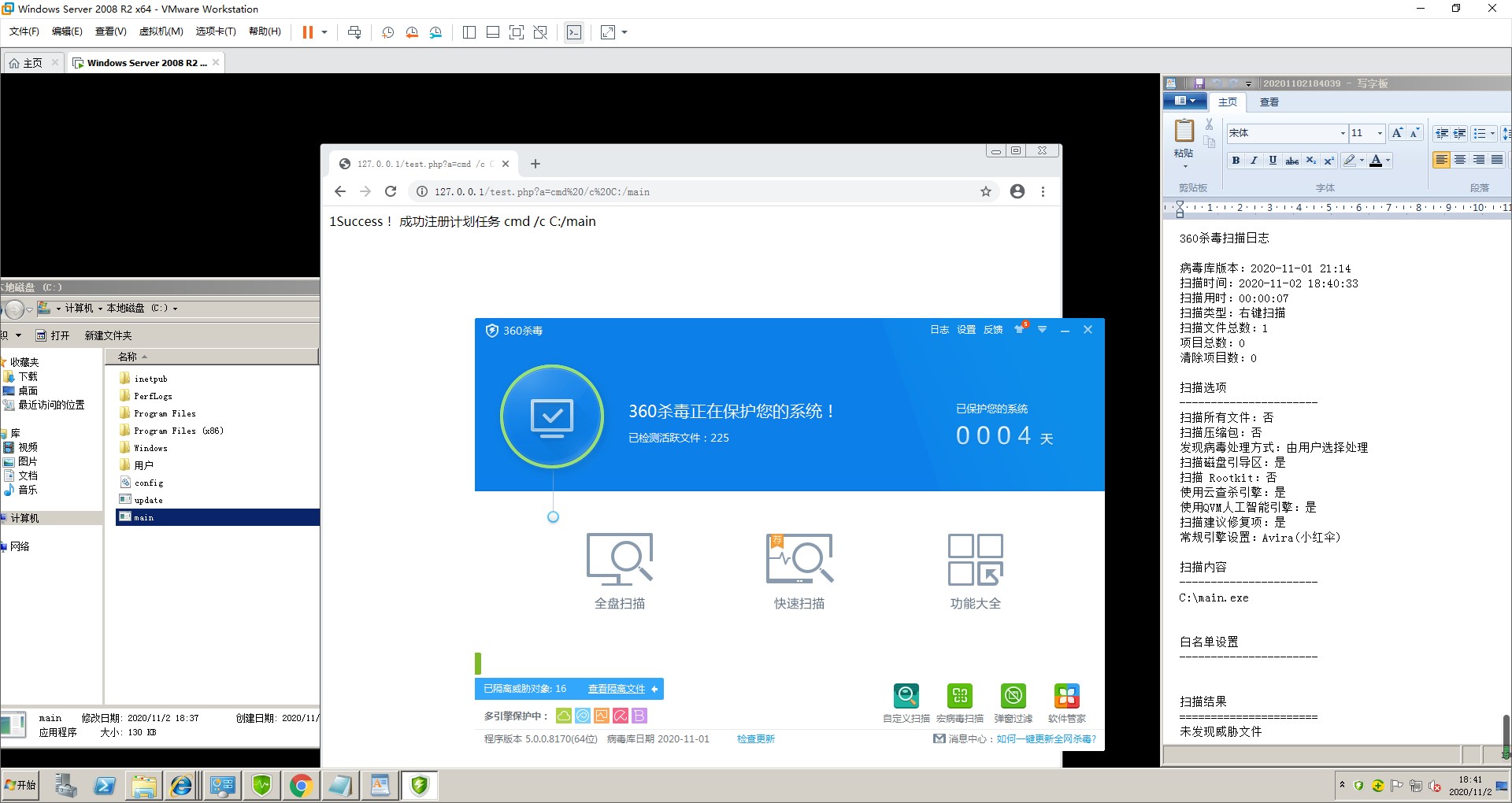Expand WordPad font color dropdown arrow
Image resolution: width=1512 pixels, height=803 pixels.
(x=1388, y=161)
